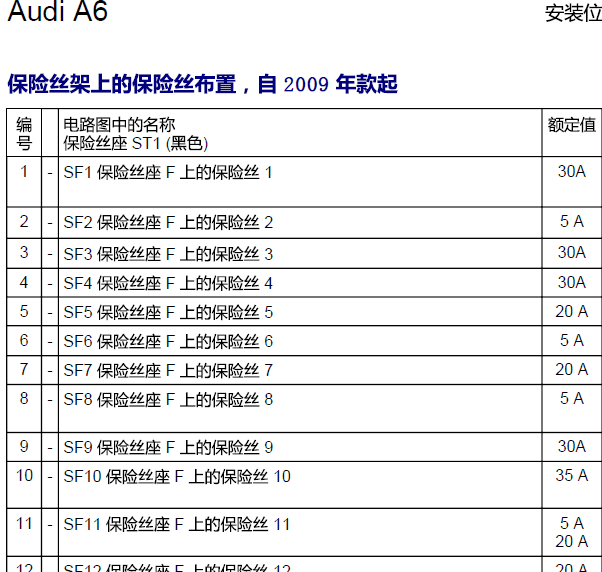Click number 7 in the 编号 column
This screenshot has width=602, height=572.
(x=24, y=370)
